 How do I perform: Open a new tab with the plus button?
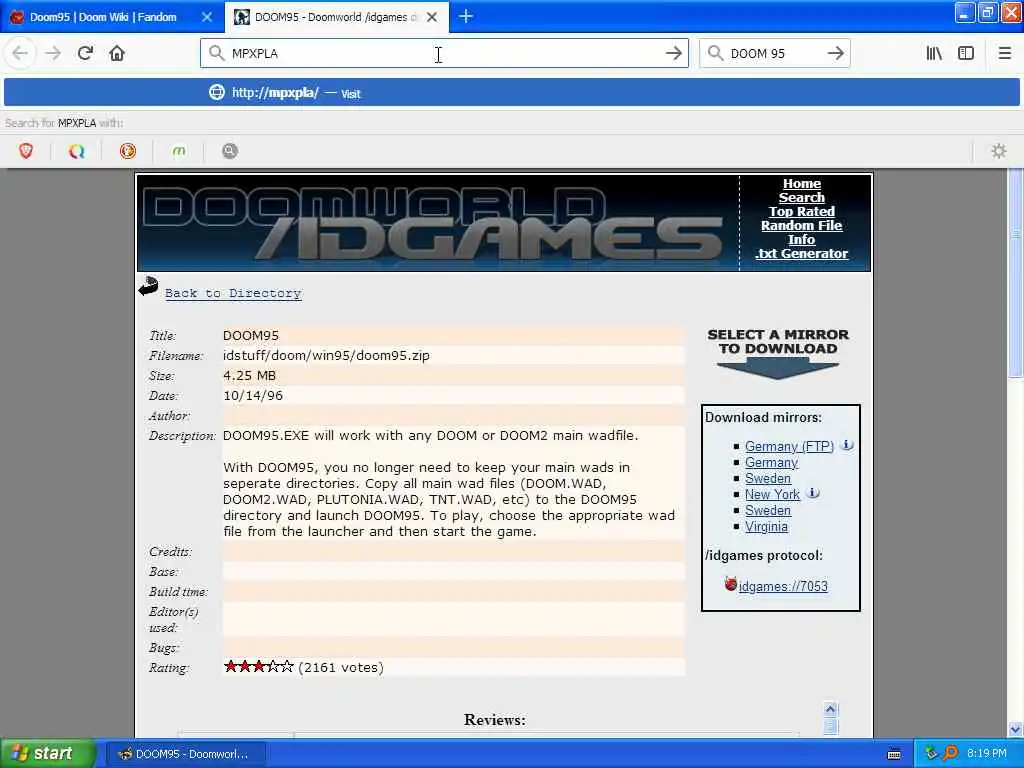click(x=466, y=16)
